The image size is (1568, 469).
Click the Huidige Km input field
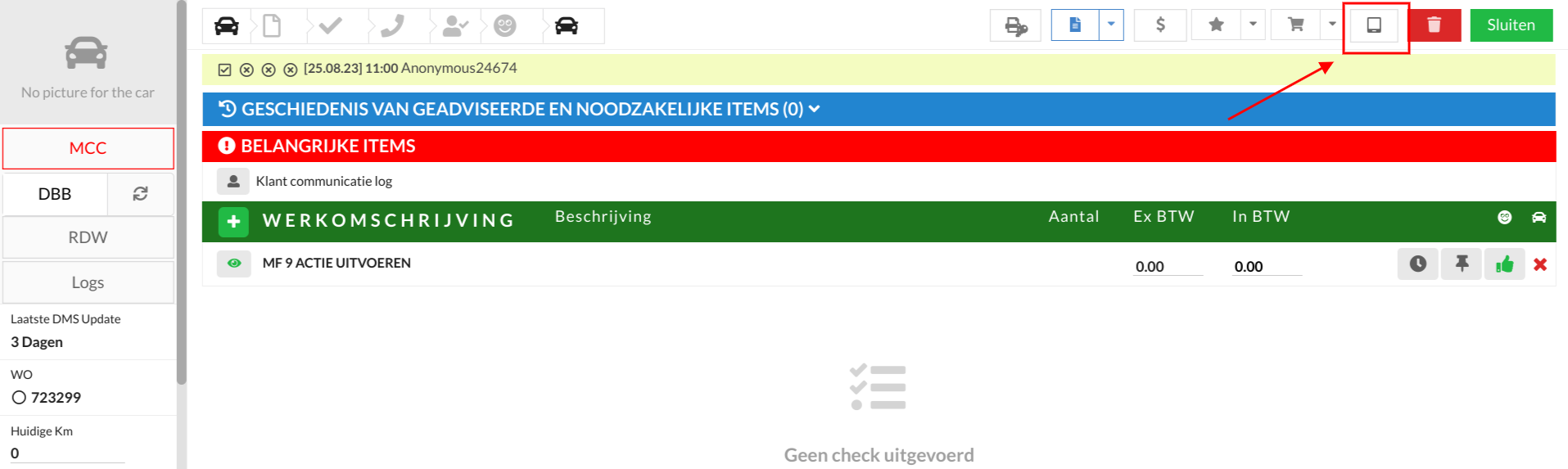click(67, 453)
